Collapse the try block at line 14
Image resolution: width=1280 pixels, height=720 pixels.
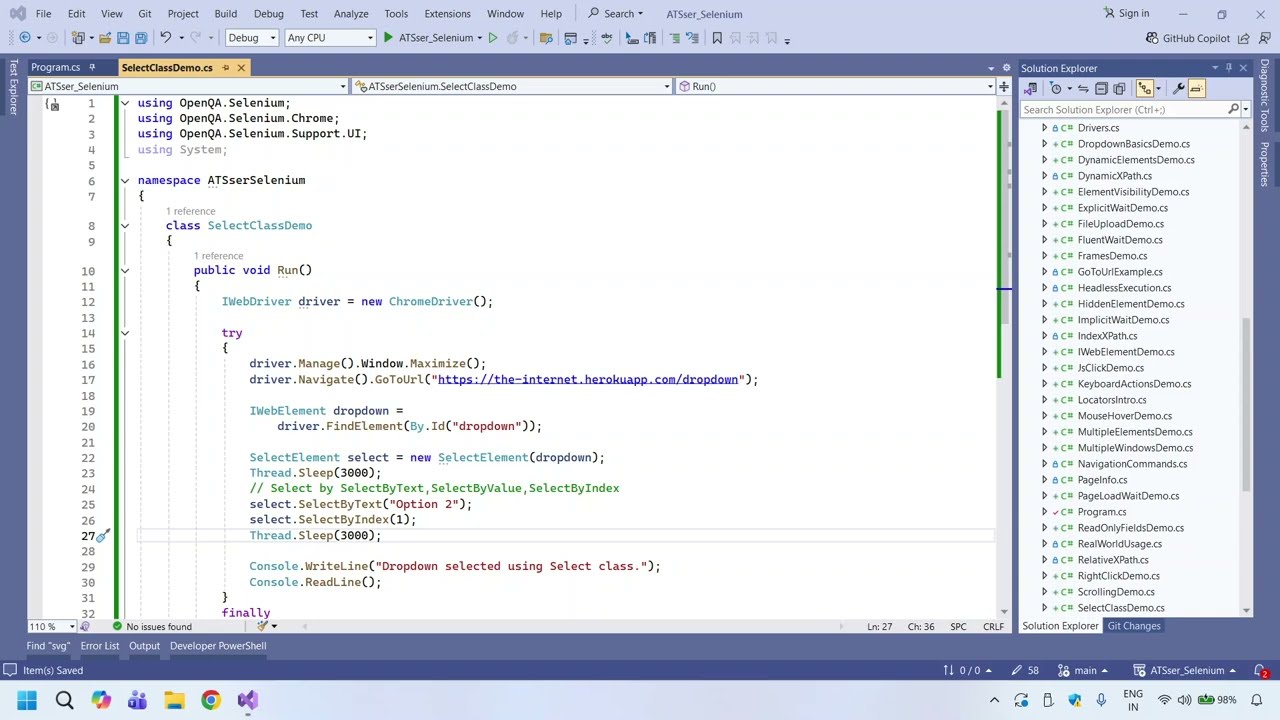(x=125, y=333)
